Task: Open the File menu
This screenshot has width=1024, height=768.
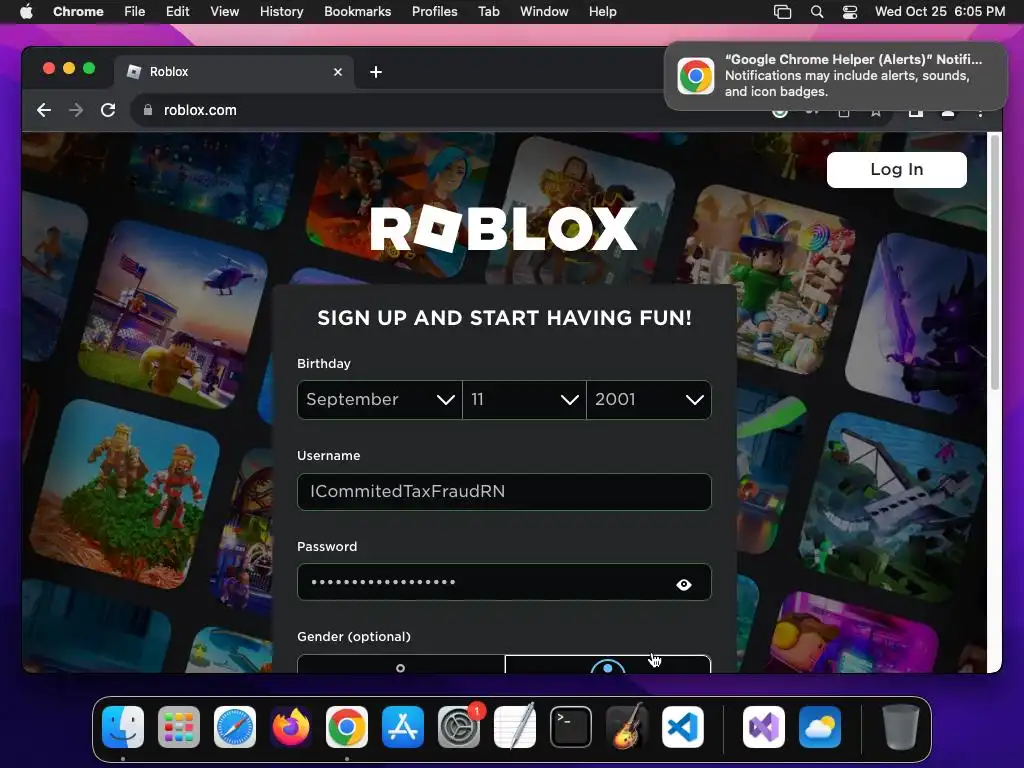Action: click(135, 12)
